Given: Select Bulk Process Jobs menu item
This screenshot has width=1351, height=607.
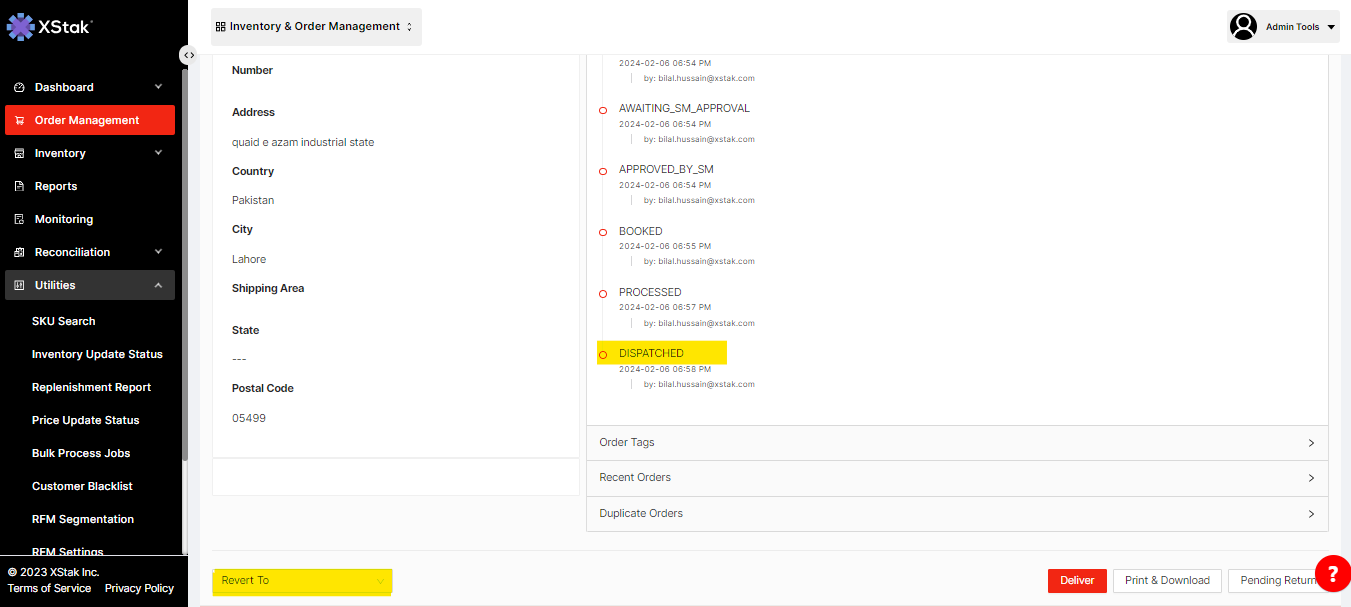Looking at the screenshot, I should 81,453.
